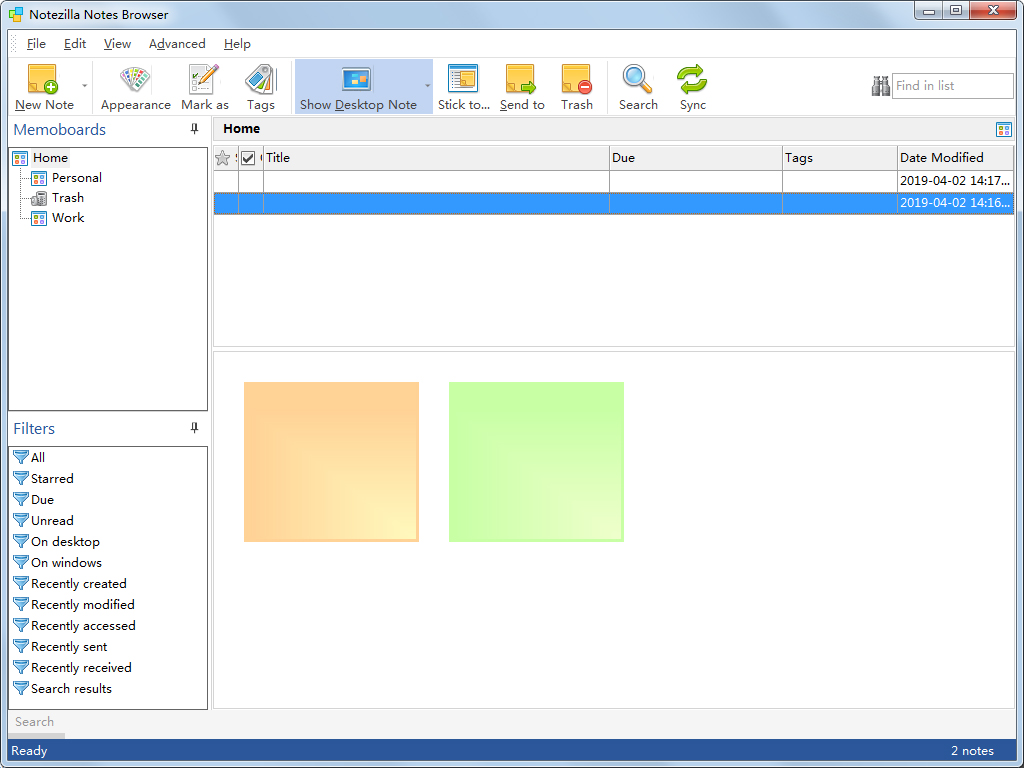Open the orange sticky note thumbnail

tap(331, 461)
